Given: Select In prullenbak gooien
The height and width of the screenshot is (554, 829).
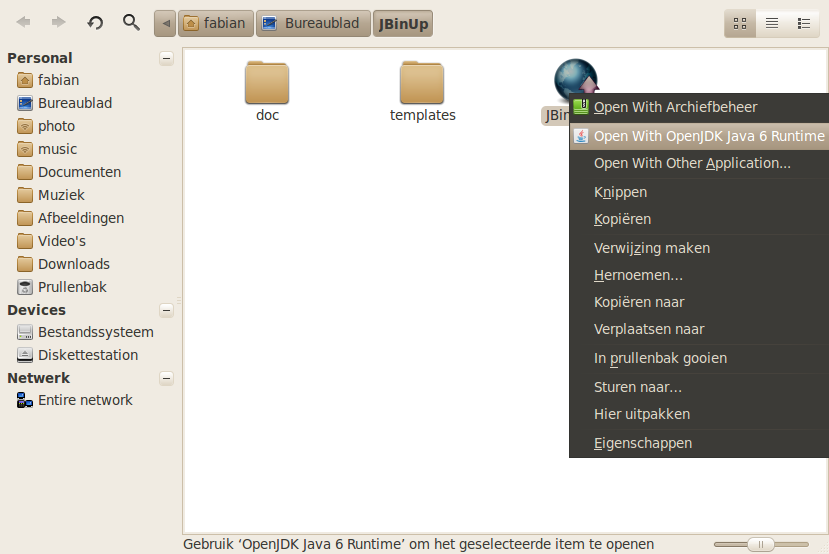Looking at the screenshot, I should click(699, 358).
